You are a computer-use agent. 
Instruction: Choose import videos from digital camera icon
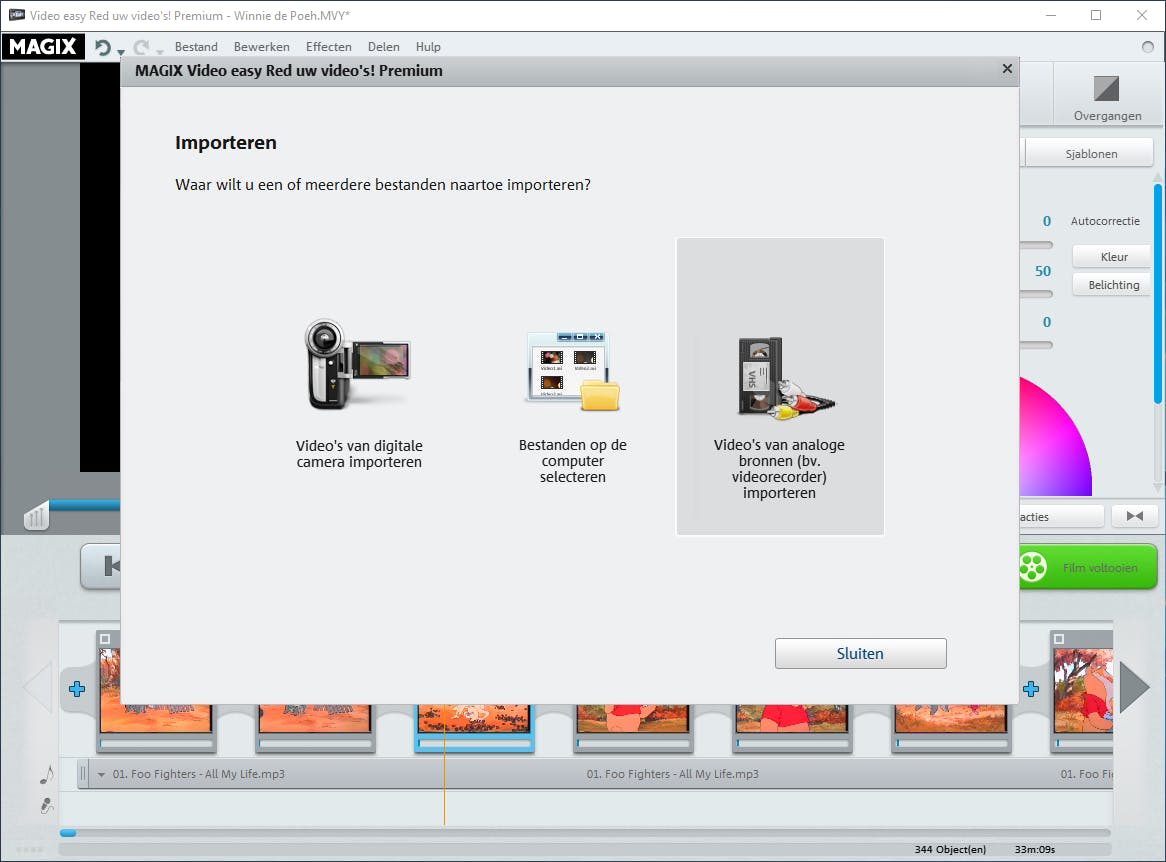(x=358, y=364)
